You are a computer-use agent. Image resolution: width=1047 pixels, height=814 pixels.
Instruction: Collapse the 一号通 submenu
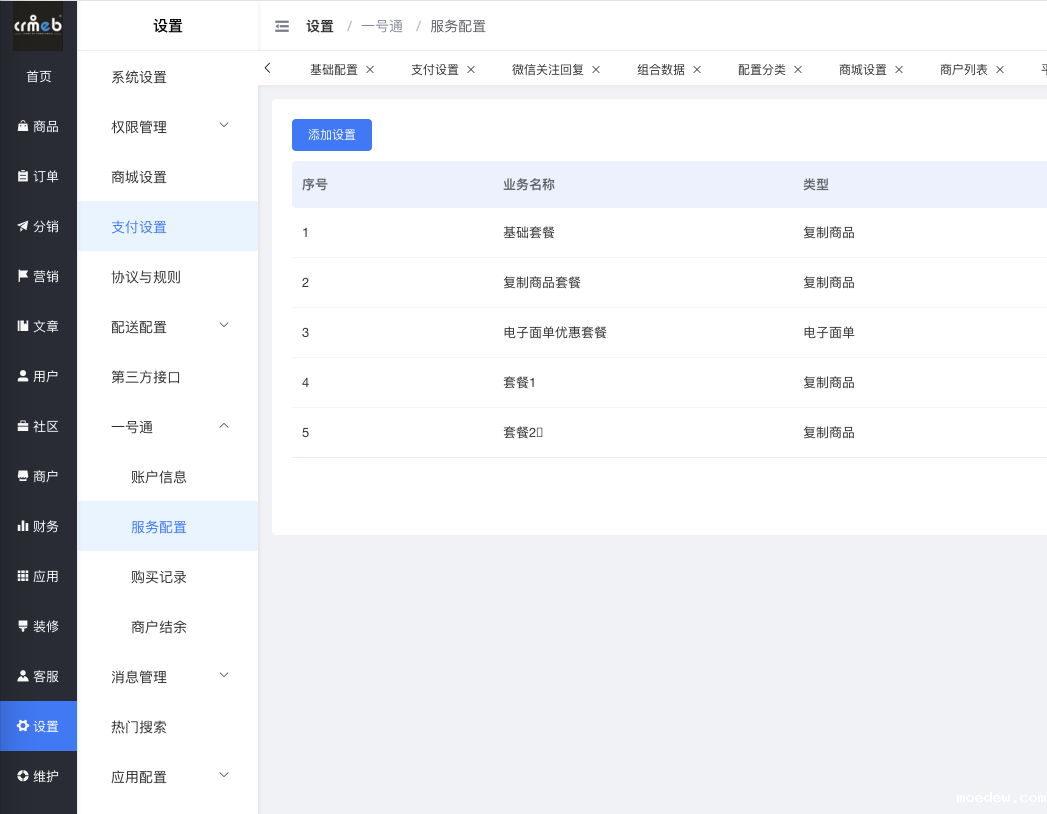click(224, 426)
